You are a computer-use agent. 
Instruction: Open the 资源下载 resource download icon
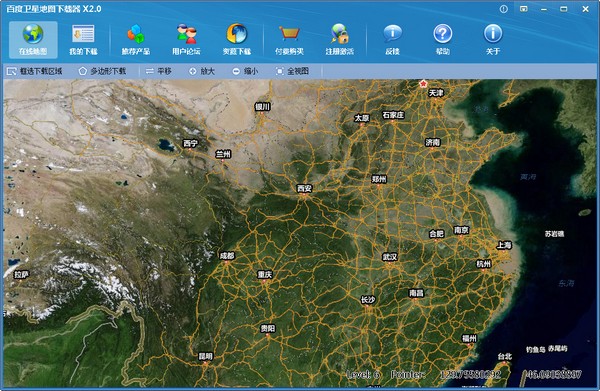tap(237, 40)
